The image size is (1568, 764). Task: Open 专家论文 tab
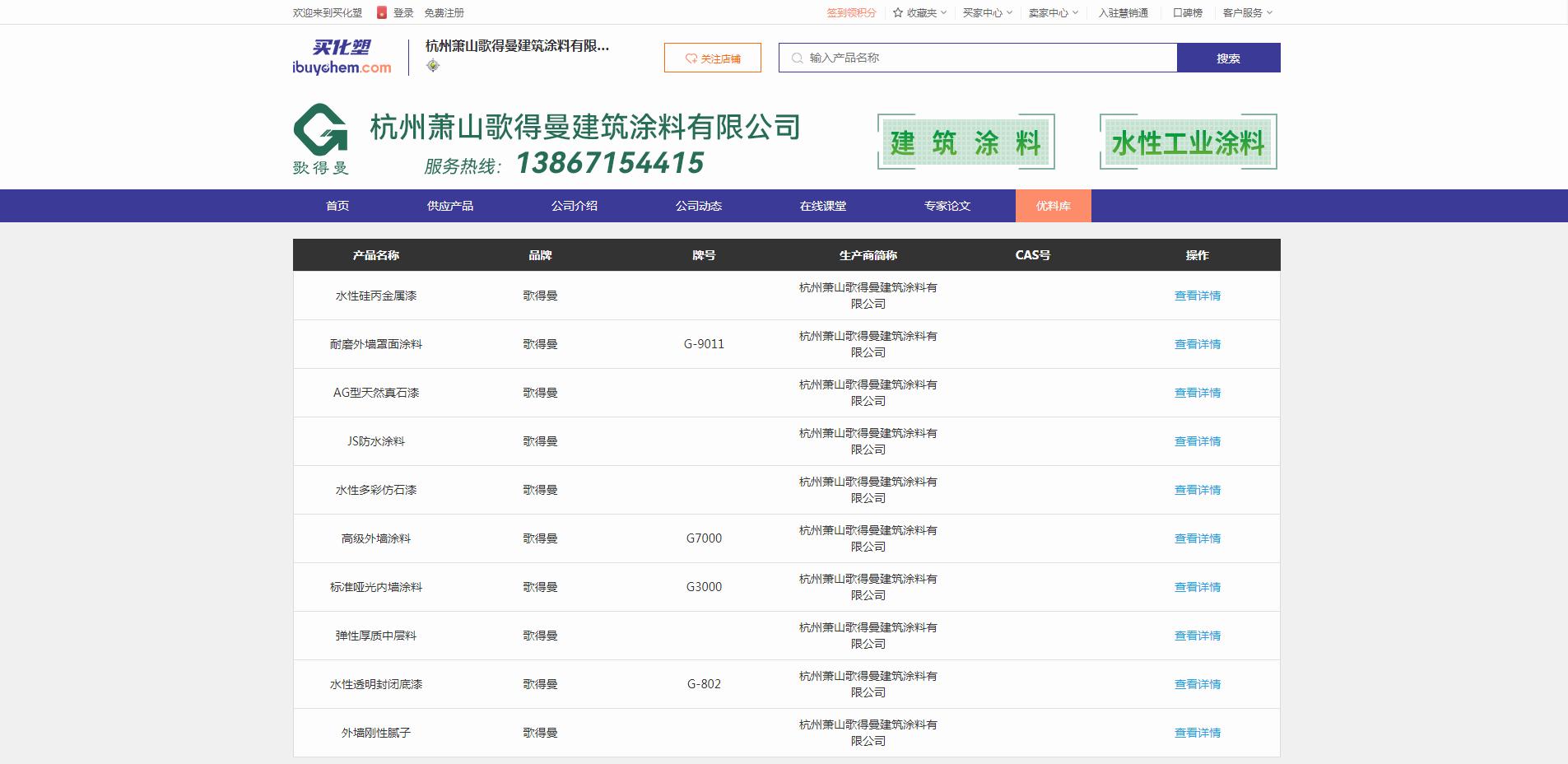pyautogui.click(x=947, y=206)
